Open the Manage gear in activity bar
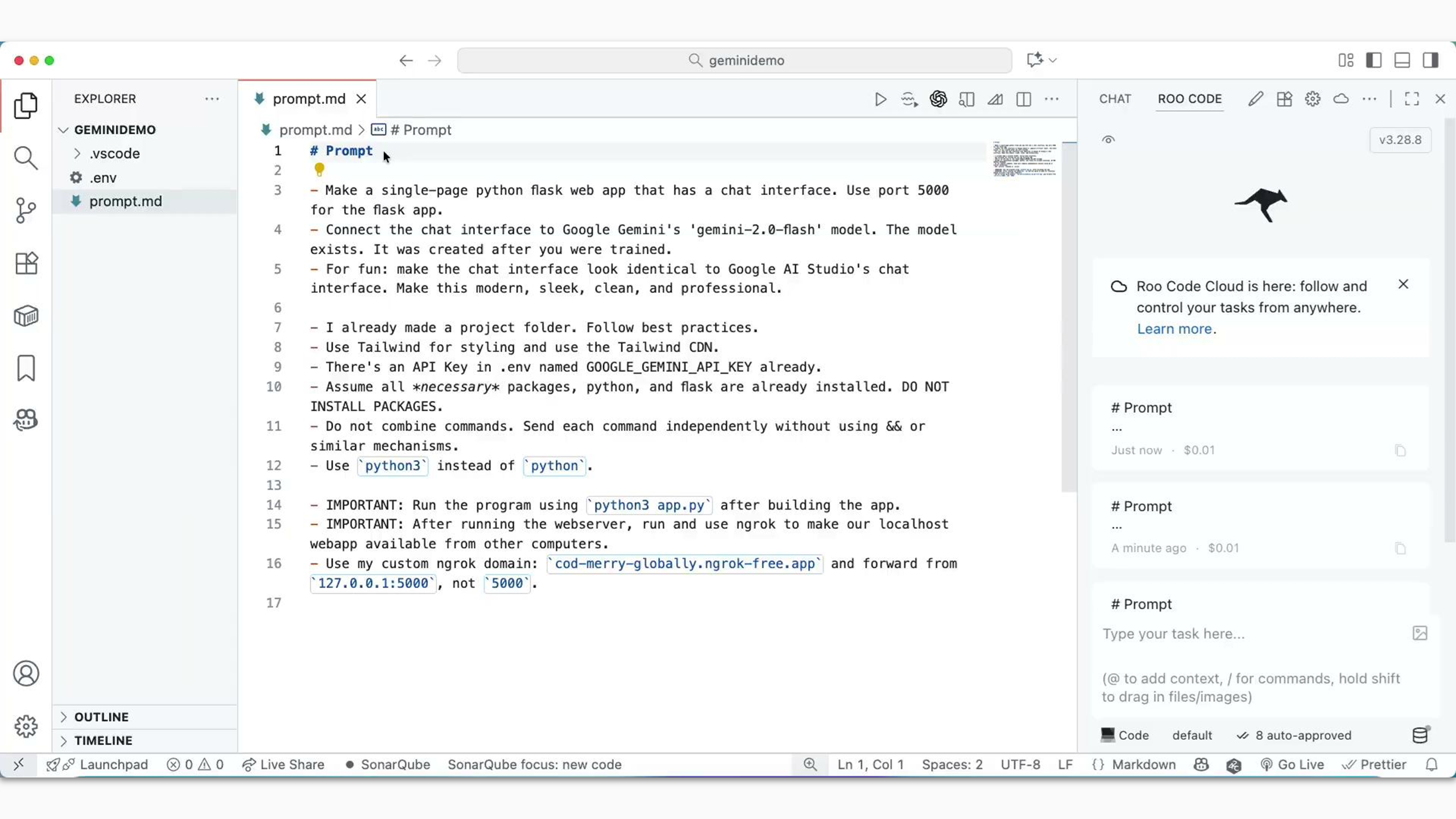 pyautogui.click(x=26, y=726)
